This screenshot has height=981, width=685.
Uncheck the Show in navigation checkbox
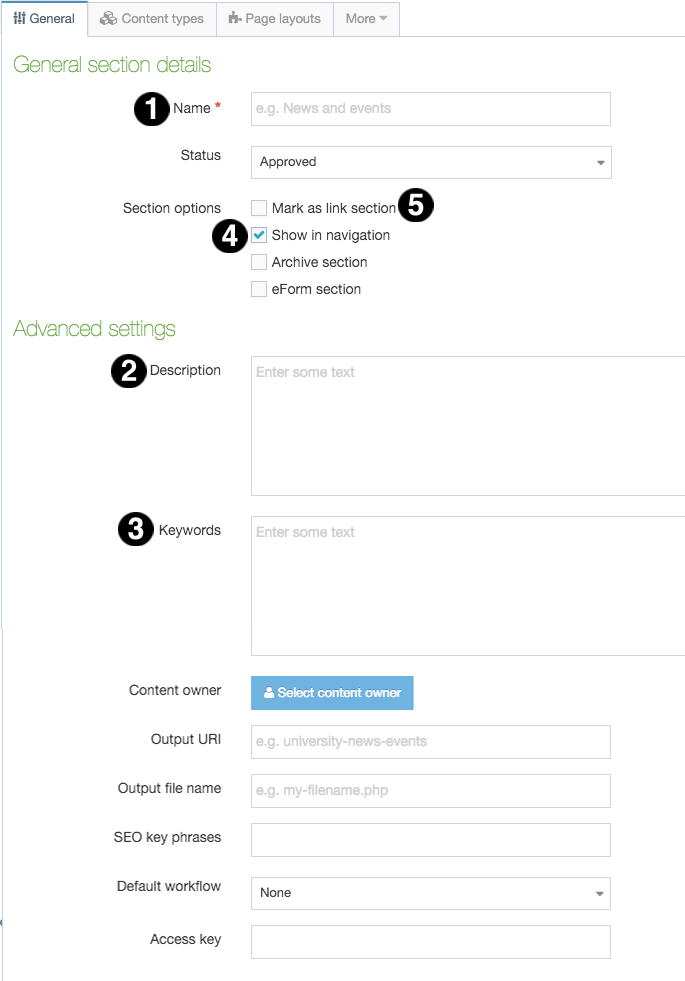(x=259, y=235)
